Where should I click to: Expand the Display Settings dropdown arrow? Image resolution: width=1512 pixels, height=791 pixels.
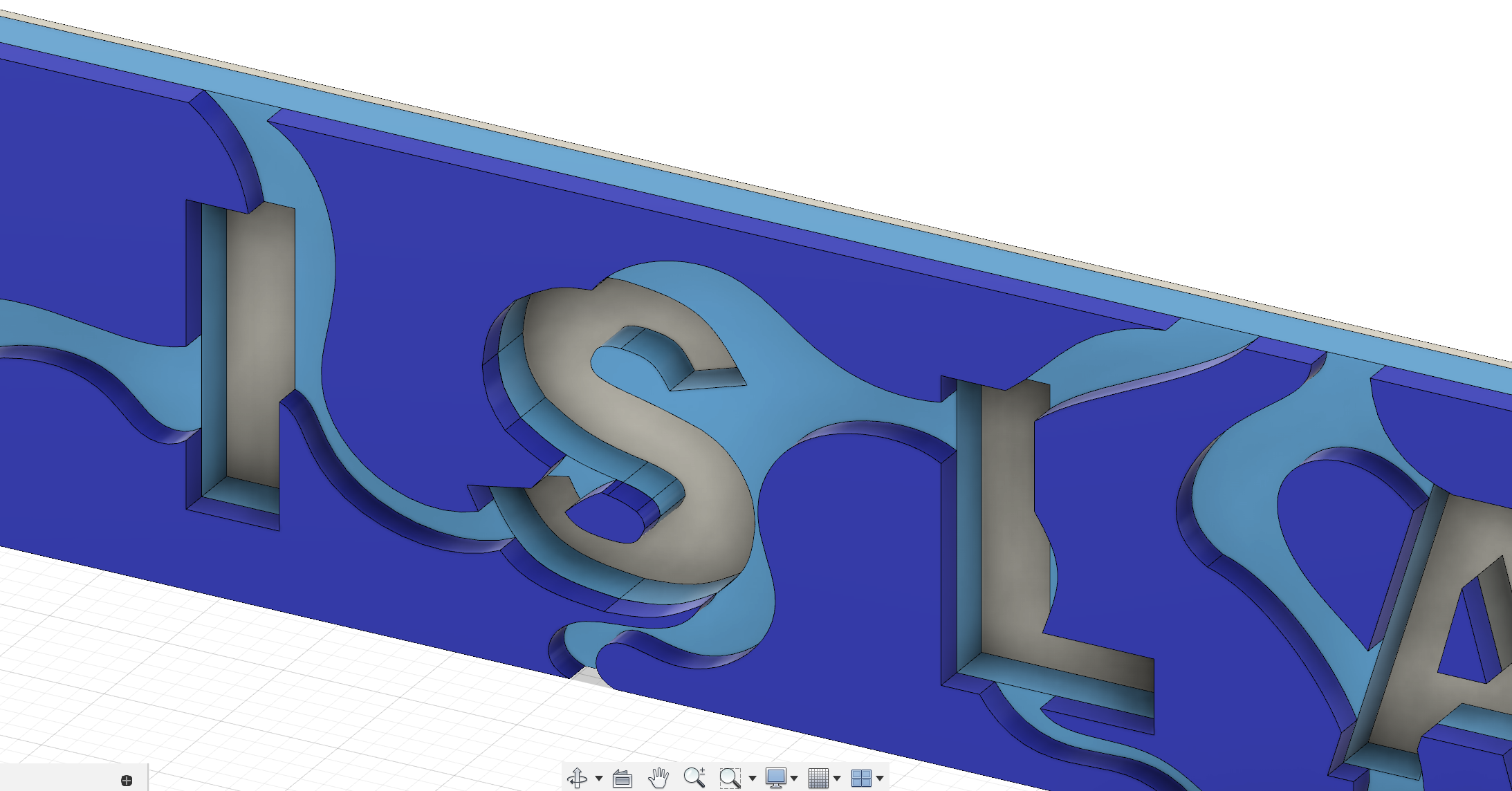pyautogui.click(x=794, y=779)
